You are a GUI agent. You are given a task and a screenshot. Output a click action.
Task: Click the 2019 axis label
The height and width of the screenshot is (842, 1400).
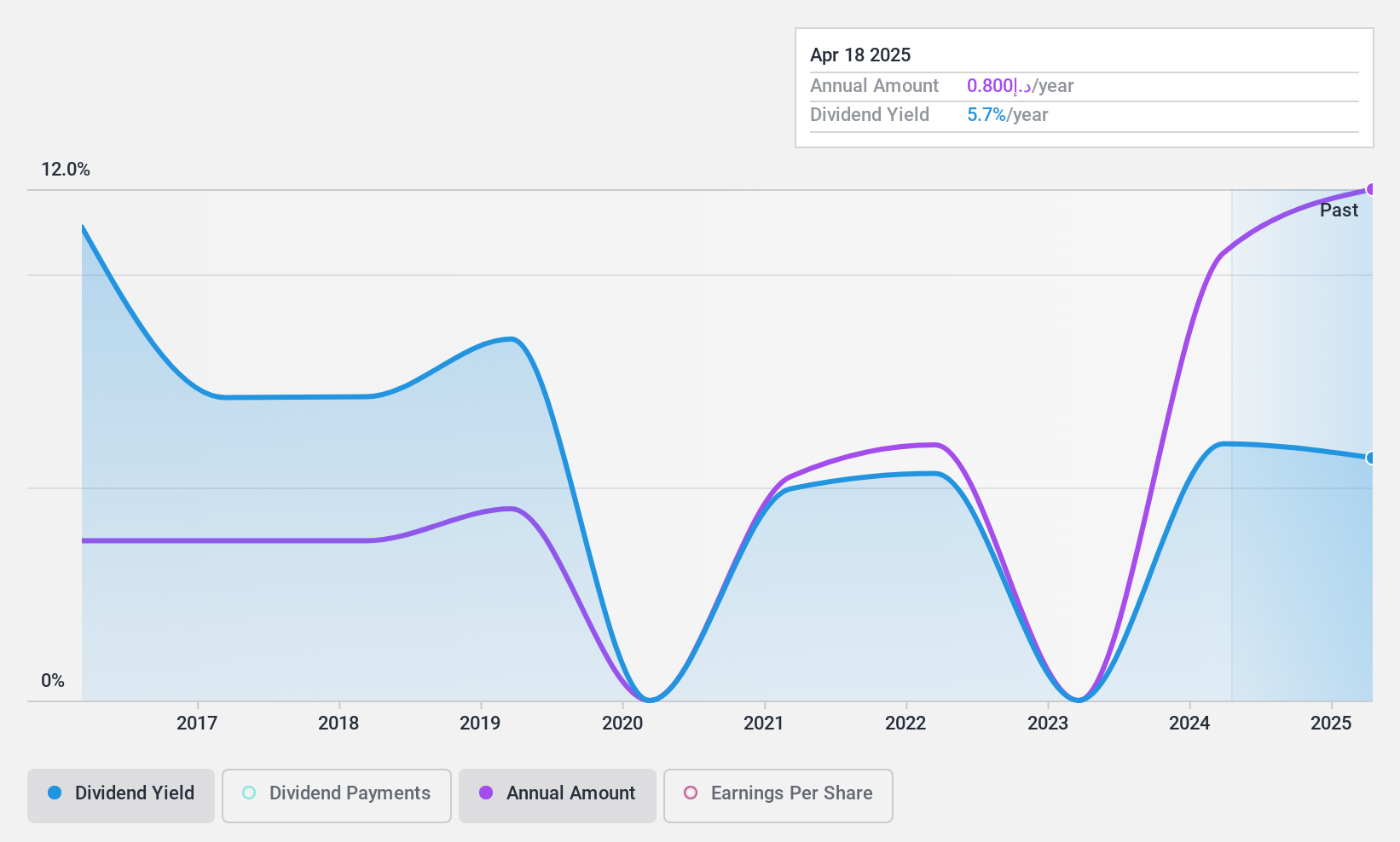pos(480,724)
